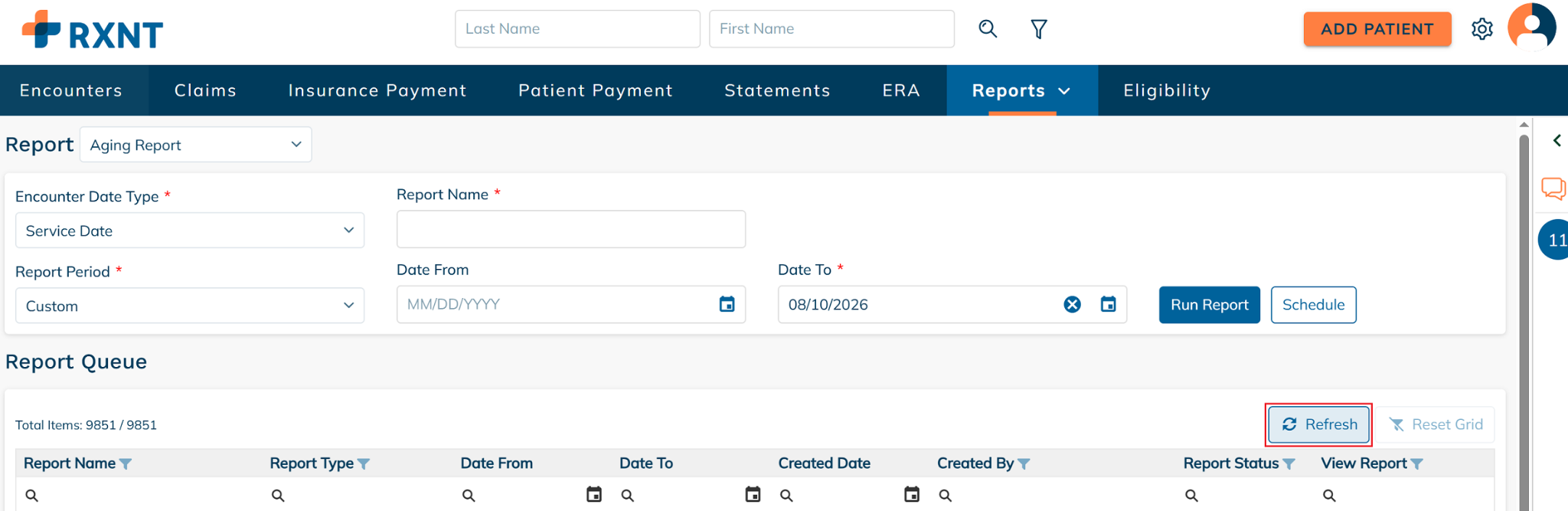Open the Date To calendar picker
This screenshot has height=511, width=1568.
coord(1108,304)
